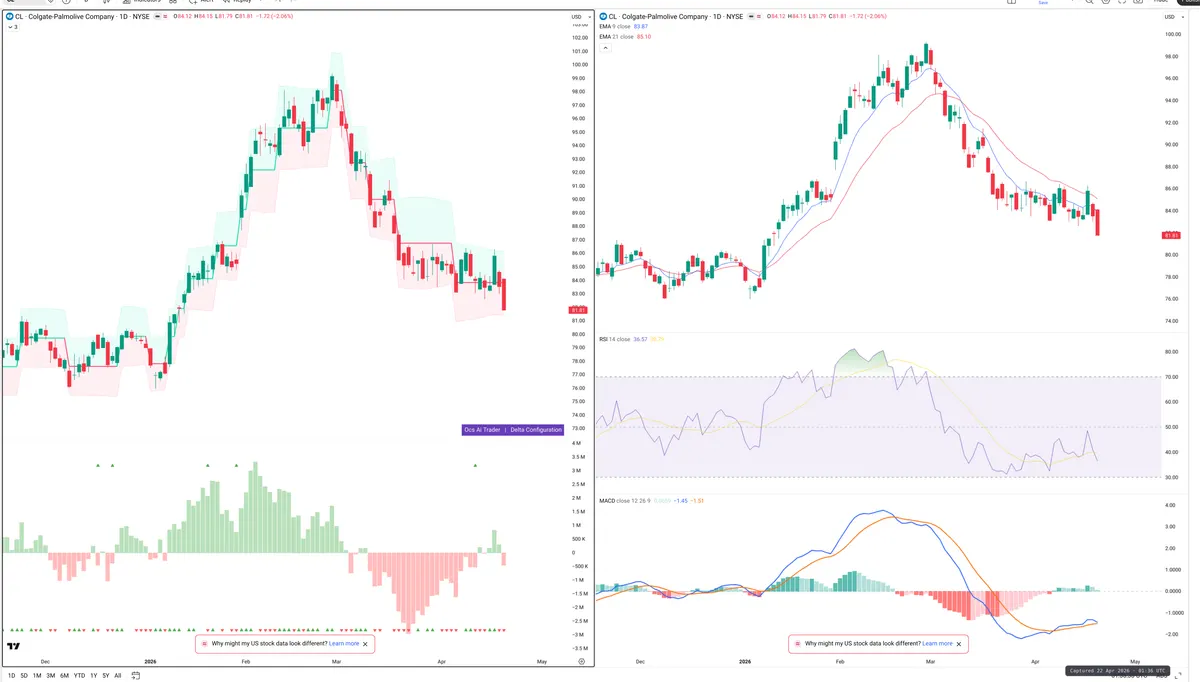The image size is (1200, 682).
Task: Select 1M time range
Action: tap(37, 676)
